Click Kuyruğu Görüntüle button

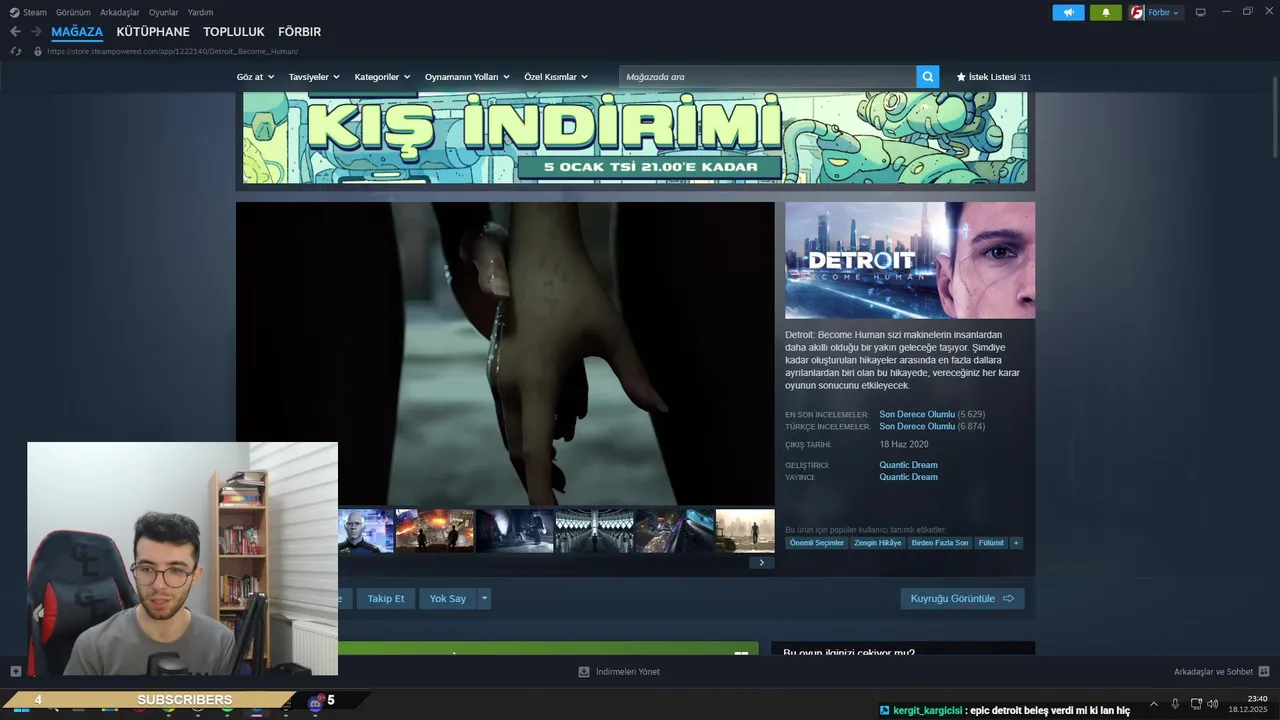click(x=962, y=598)
